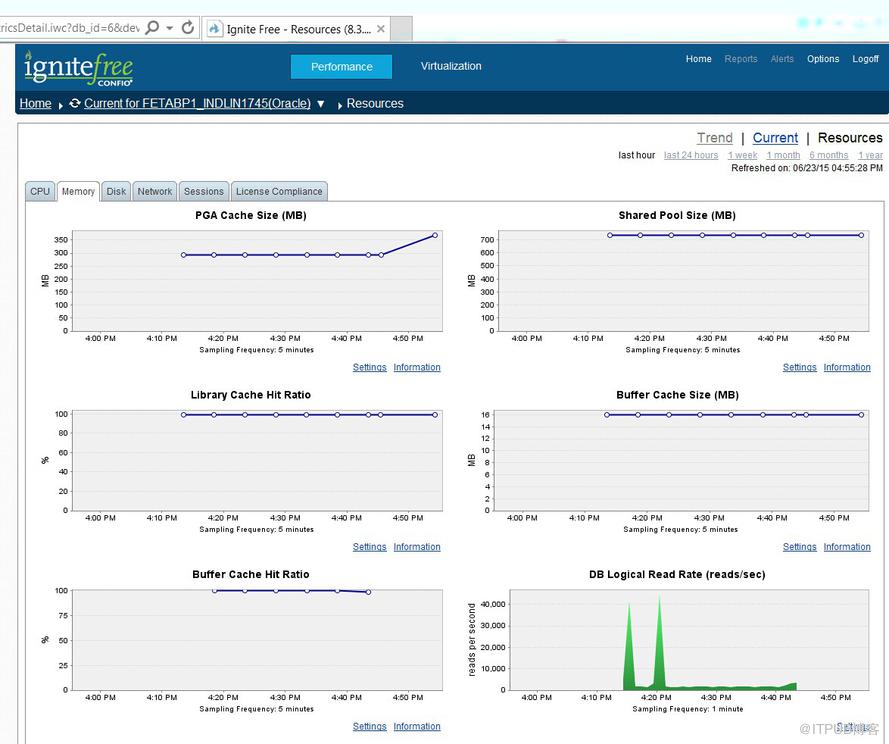Click the browser address bar URL field
The height and width of the screenshot is (744, 889).
(70, 28)
